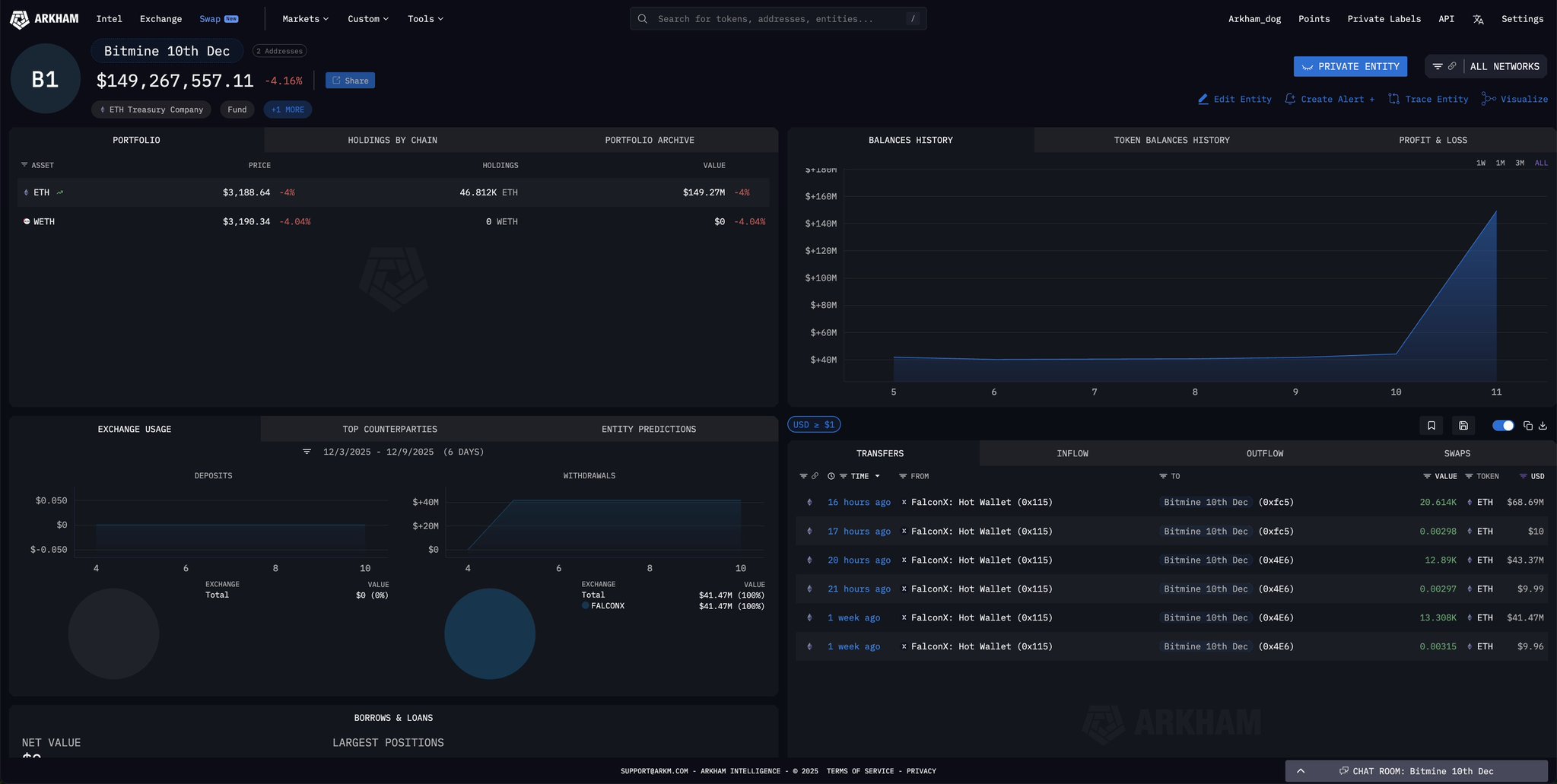Open the Profit & Loss tab

1432,140
